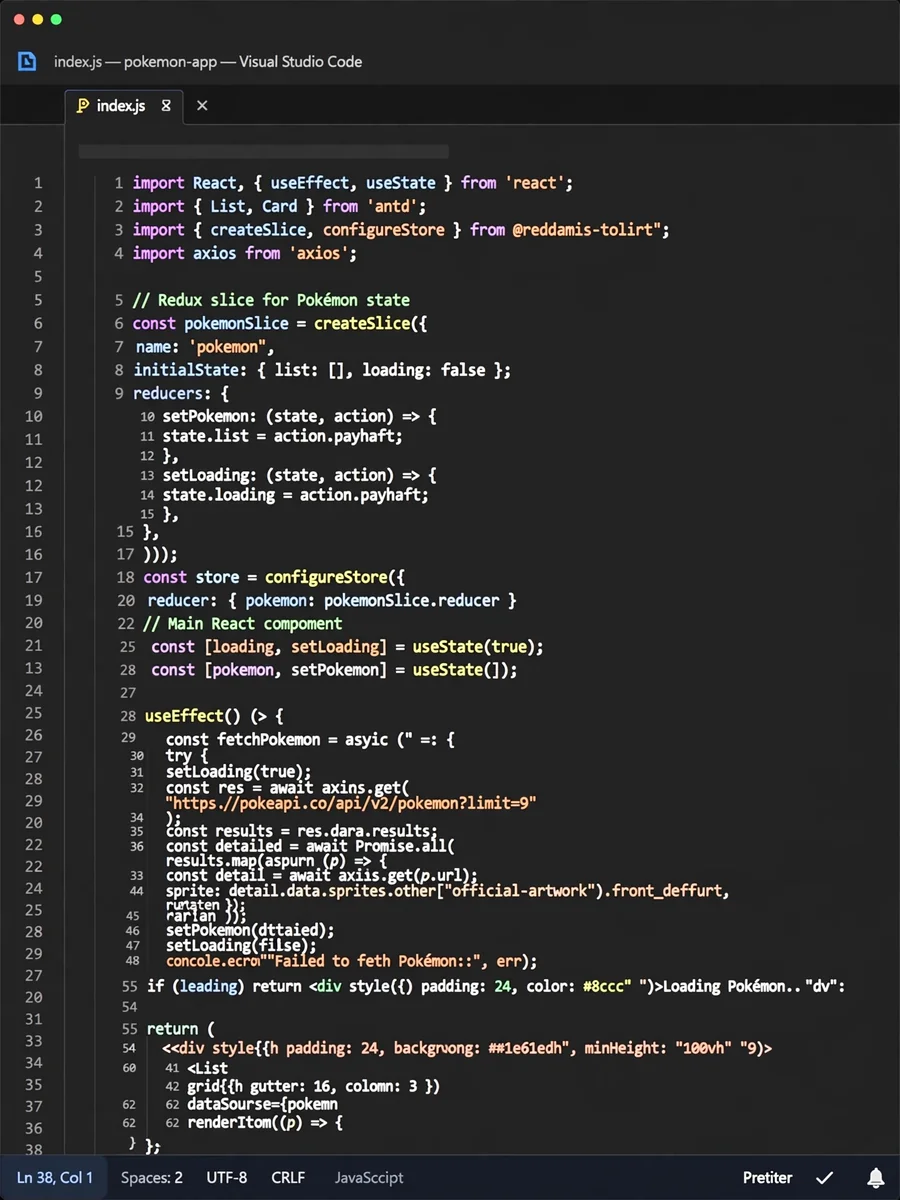Change the language mode from JavaScript in status bar
The height and width of the screenshot is (1200, 900).
[x=369, y=1177]
